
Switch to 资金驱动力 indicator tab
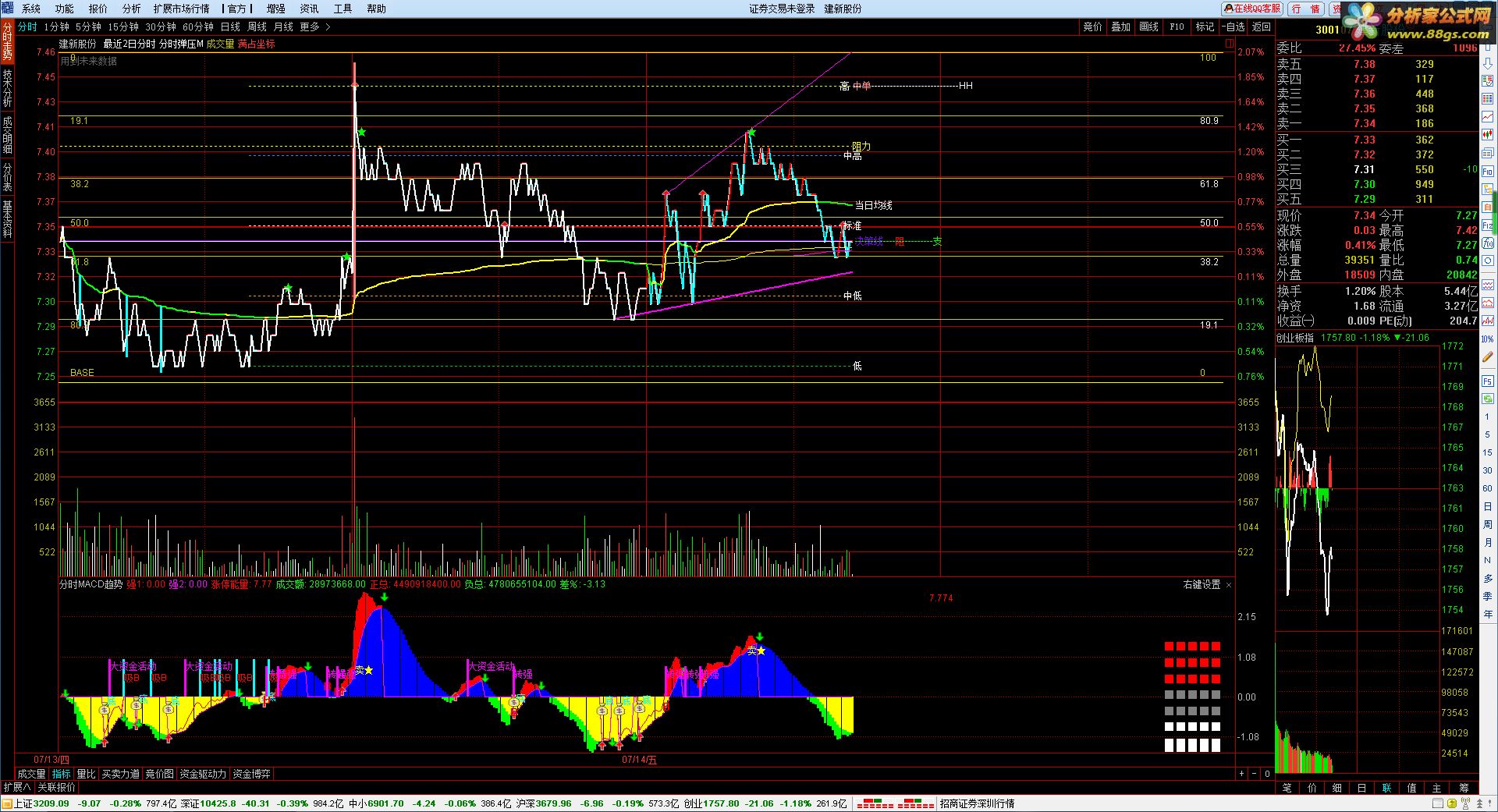tap(203, 774)
